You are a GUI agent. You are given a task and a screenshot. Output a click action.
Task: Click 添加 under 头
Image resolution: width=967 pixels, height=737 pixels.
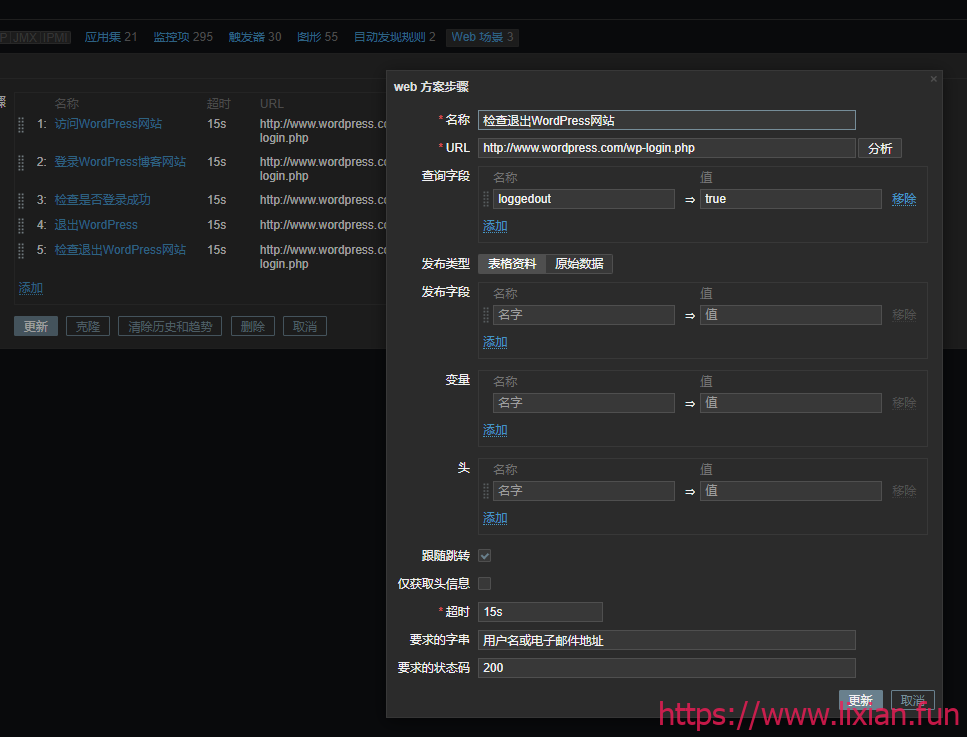(x=495, y=518)
